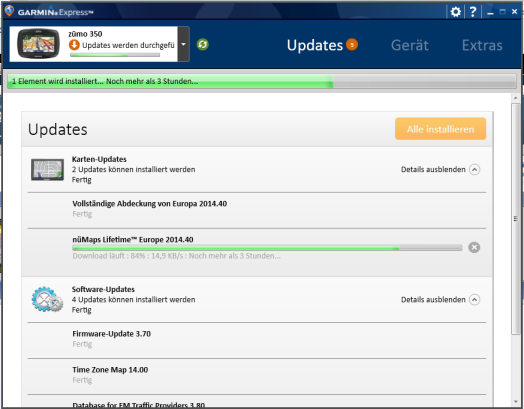Open help via the question mark icon
This screenshot has width=524, height=409.
click(473, 12)
